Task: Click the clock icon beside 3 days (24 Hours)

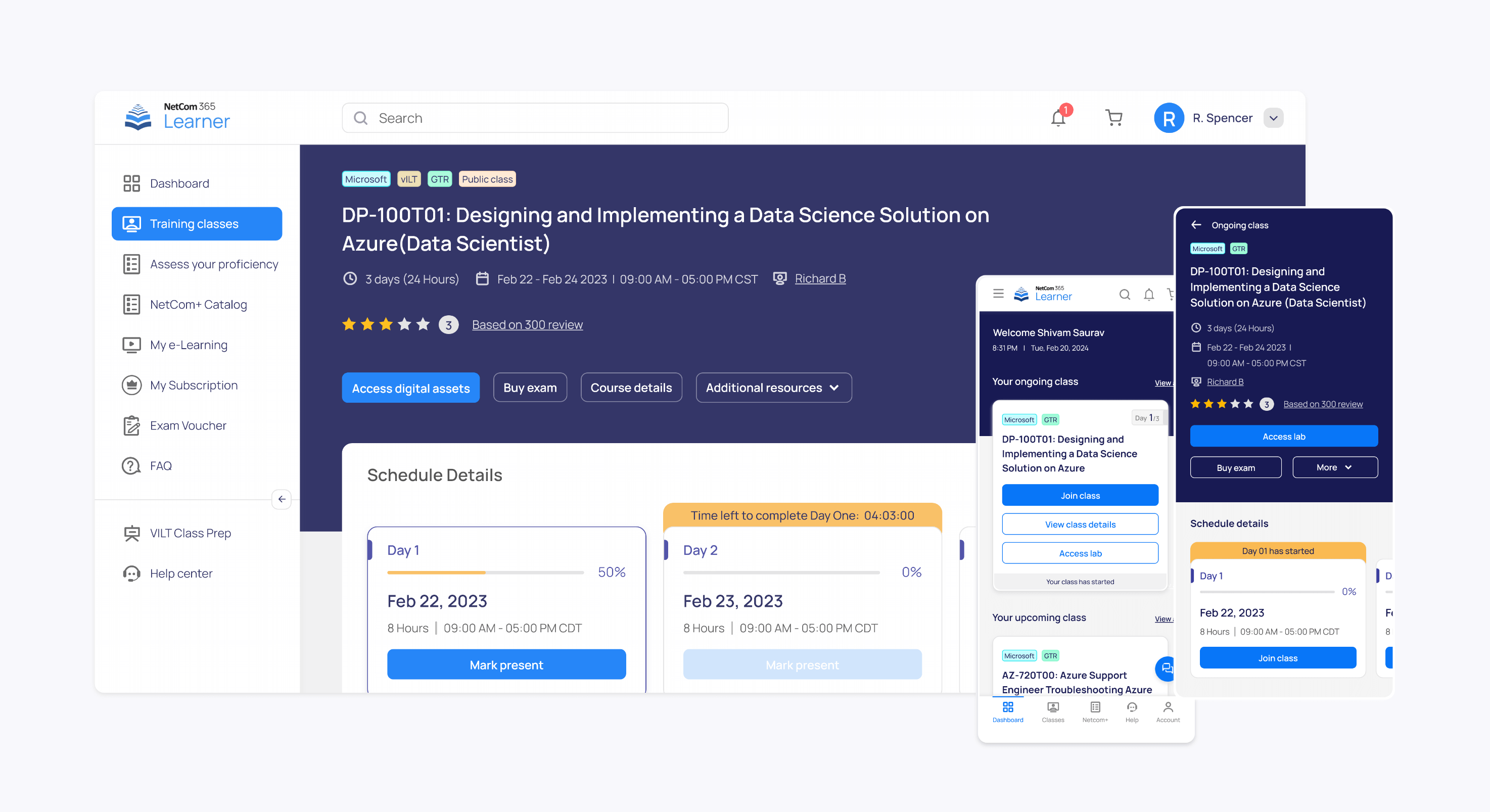Action: pos(350,279)
